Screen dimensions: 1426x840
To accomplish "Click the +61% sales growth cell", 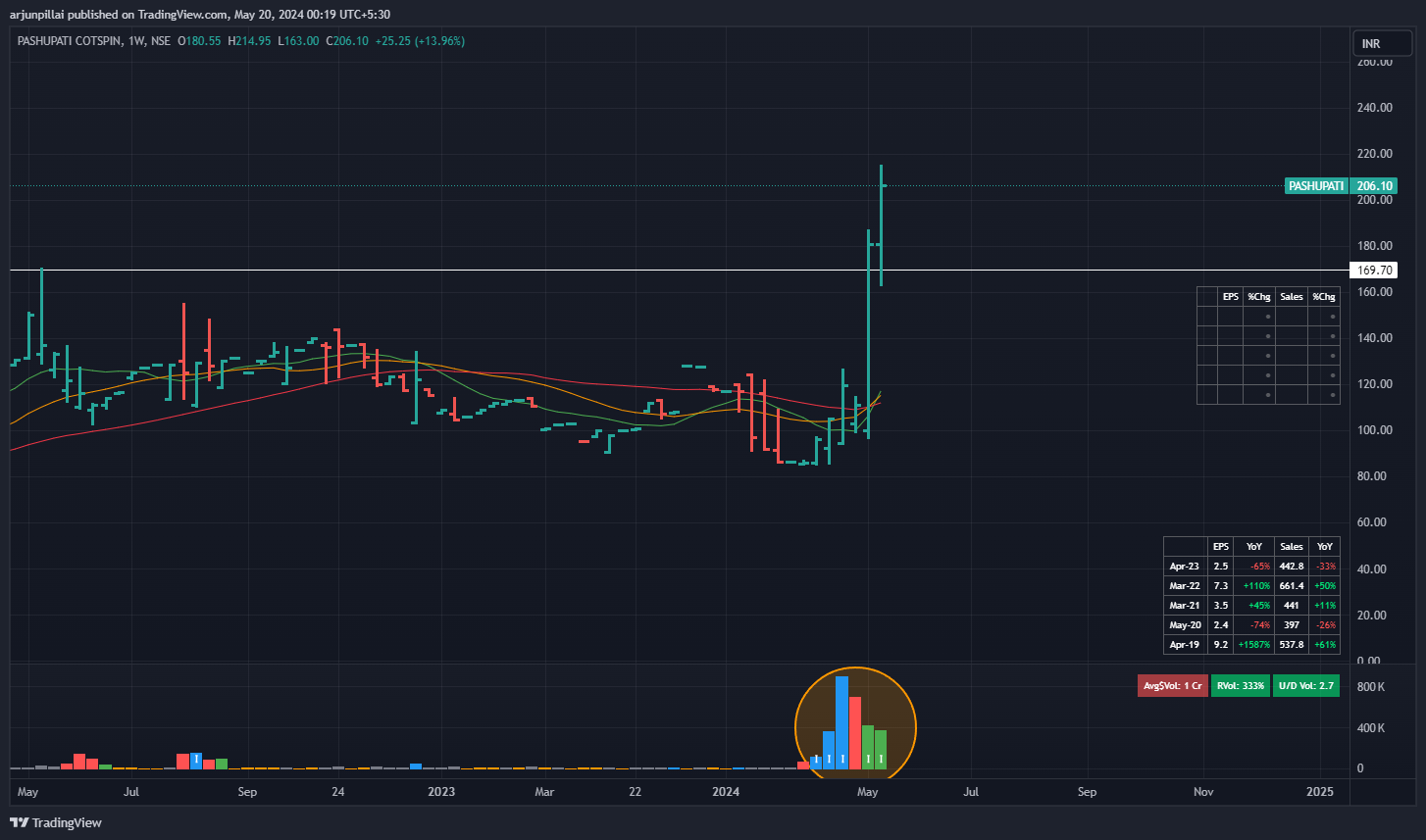I will point(1325,645).
